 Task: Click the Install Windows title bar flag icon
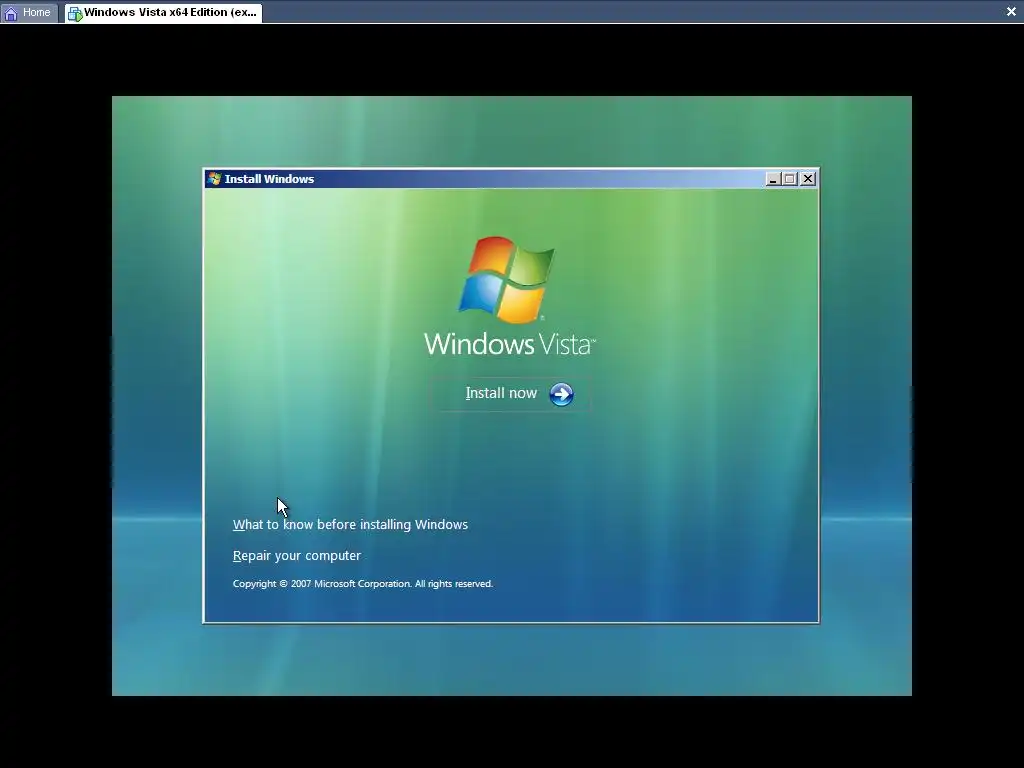[214, 178]
